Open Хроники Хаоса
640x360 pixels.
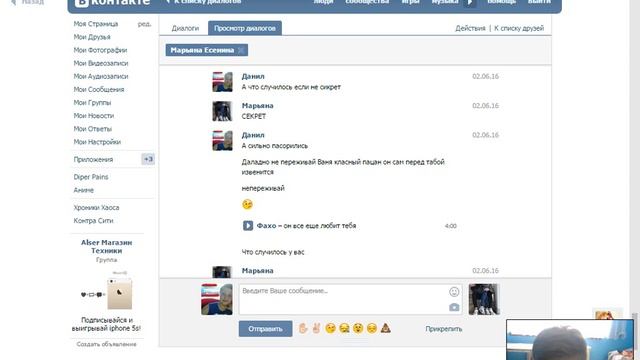tap(96, 207)
